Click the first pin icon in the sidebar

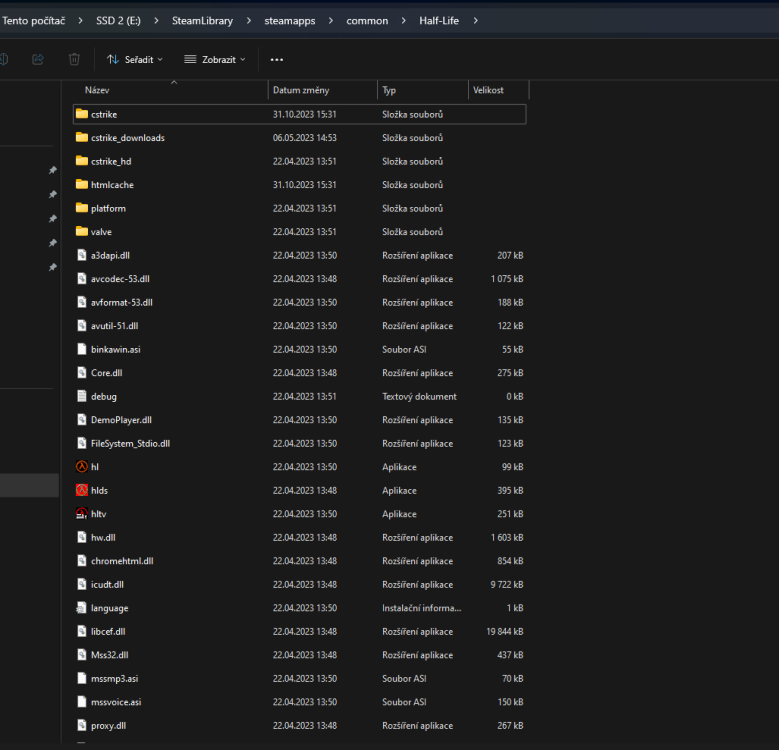coord(53,170)
